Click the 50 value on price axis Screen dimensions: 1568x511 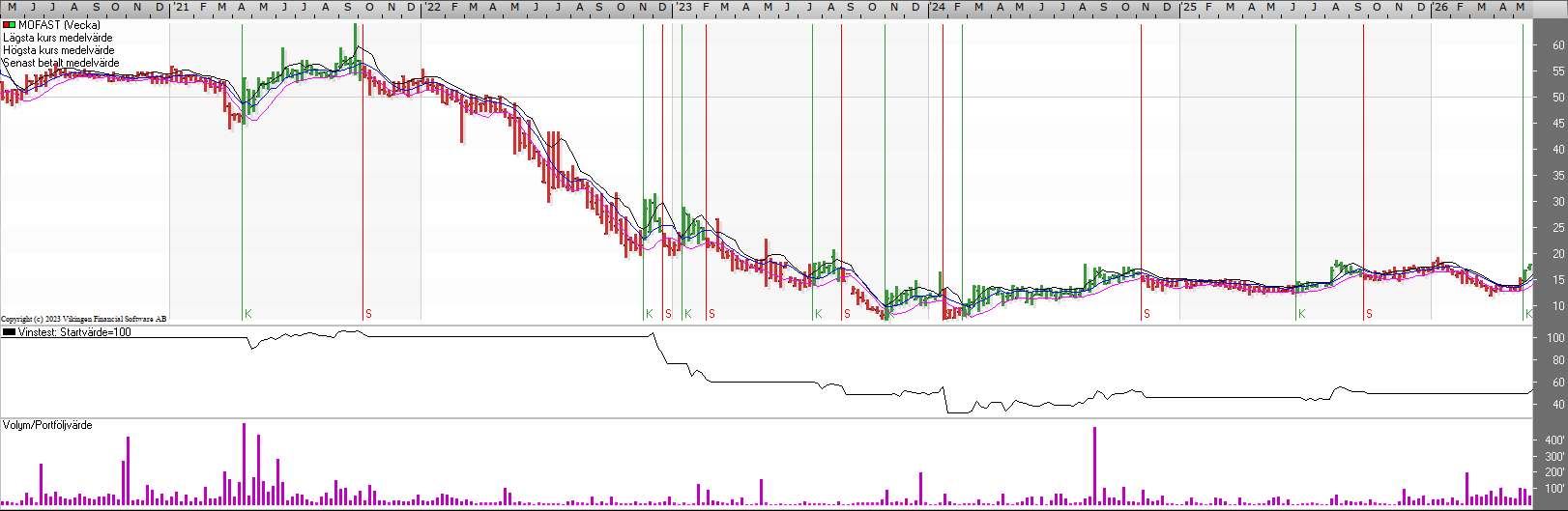(x=1559, y=98)
